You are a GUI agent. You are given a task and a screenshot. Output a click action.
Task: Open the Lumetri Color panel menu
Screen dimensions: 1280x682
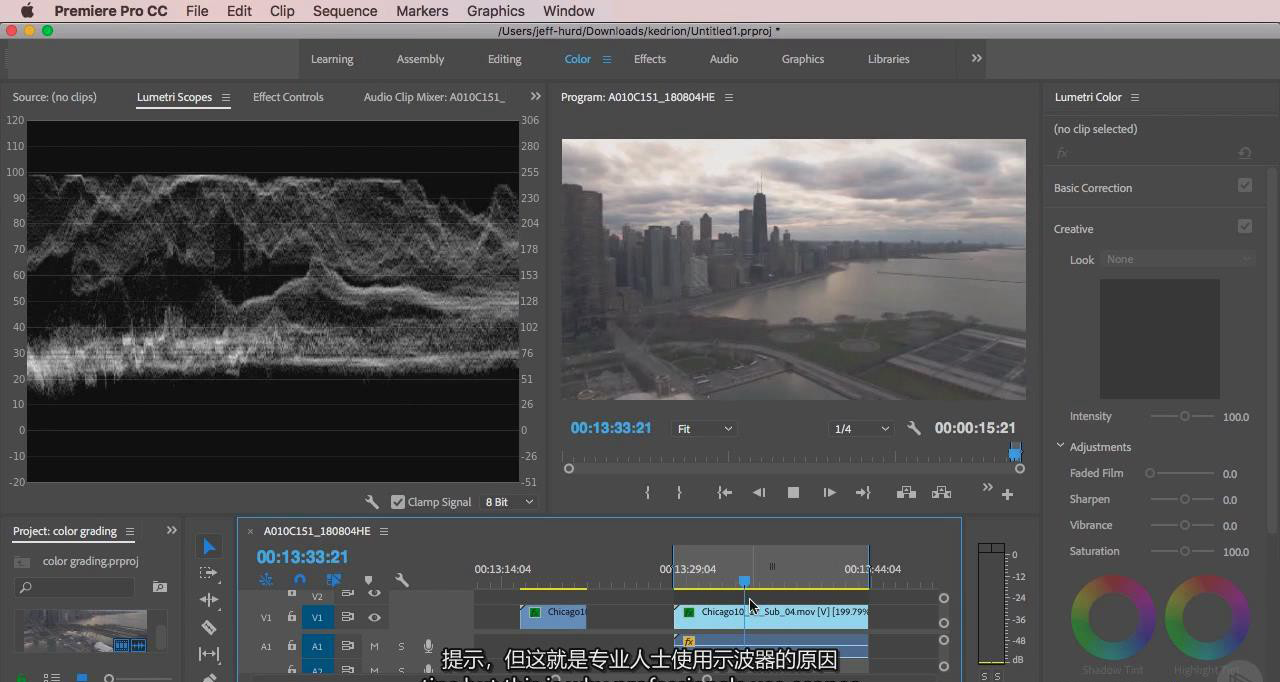pyautogui.click(x=1135, y=97)
